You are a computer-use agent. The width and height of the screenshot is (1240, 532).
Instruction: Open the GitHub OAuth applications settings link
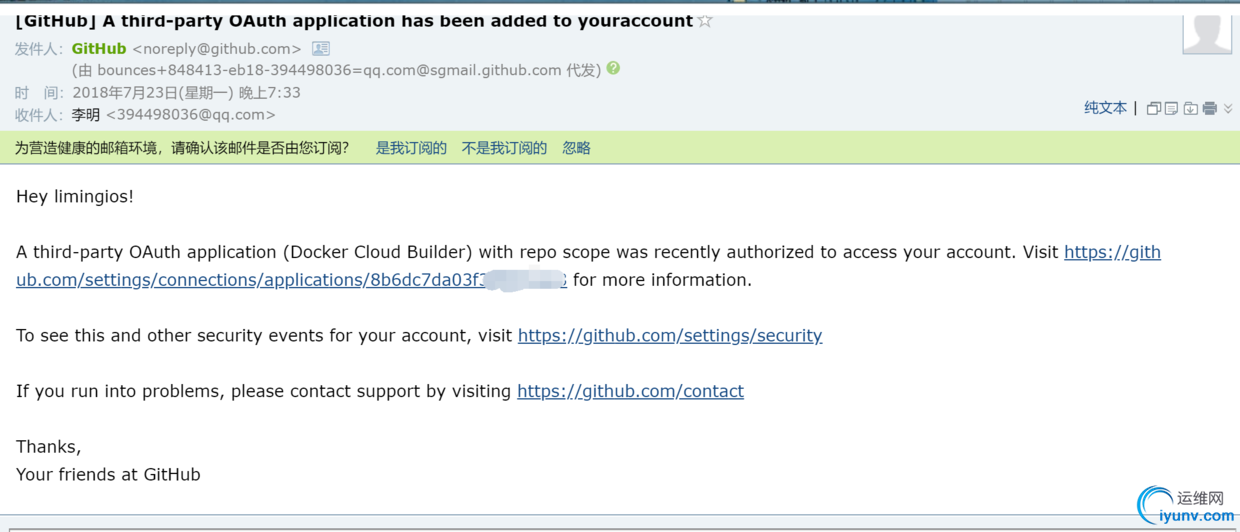[x=588, y=266]
